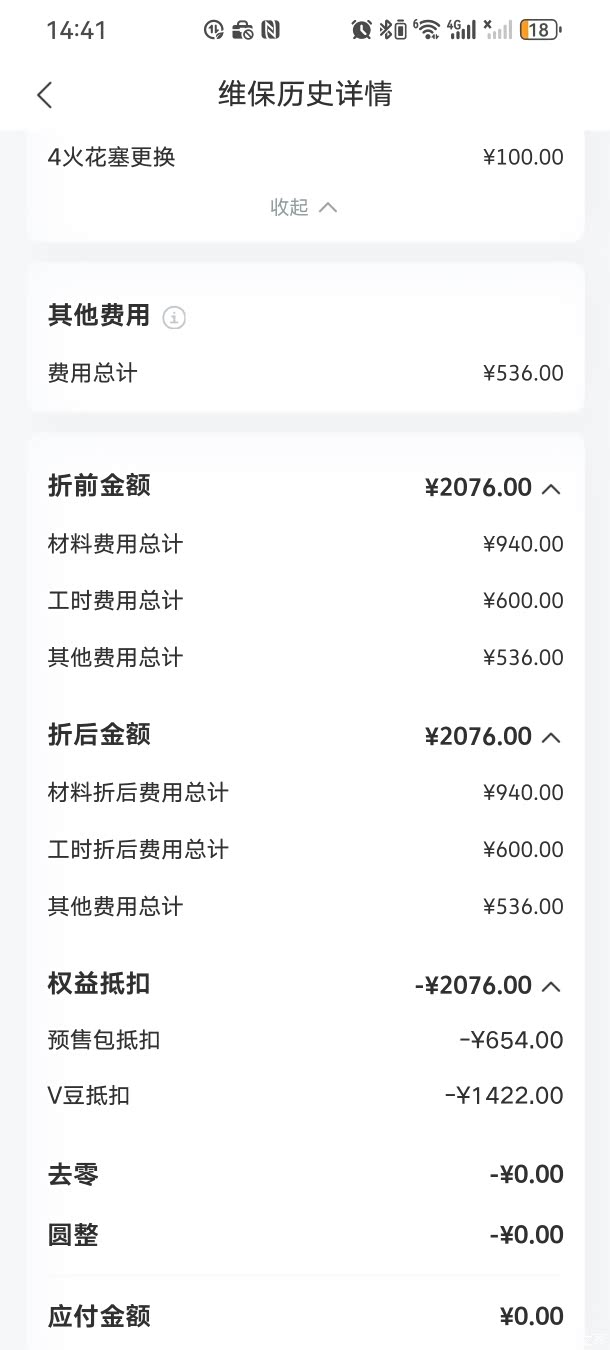Tap the 4G signal strength icon
Screen dimensions: 610x1350
coord(462,30)
